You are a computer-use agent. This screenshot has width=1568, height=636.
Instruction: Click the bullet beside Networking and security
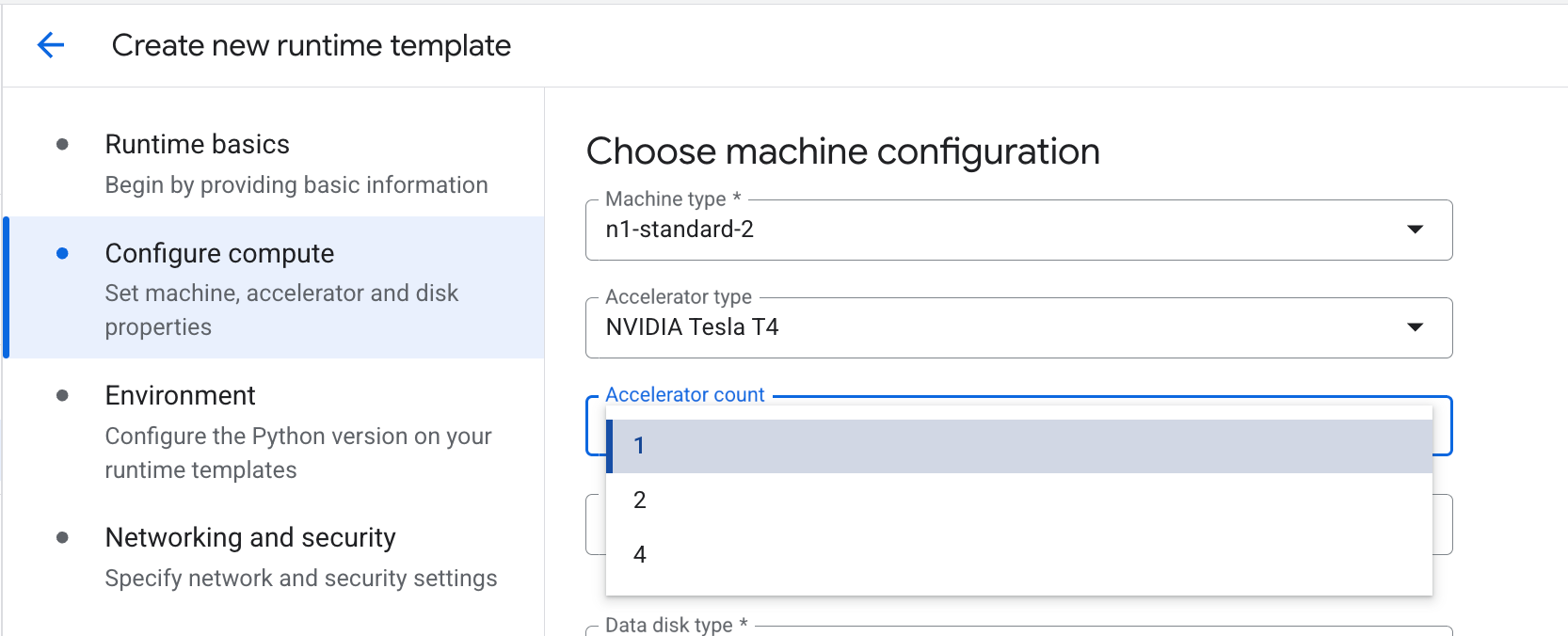coord(62,537)
